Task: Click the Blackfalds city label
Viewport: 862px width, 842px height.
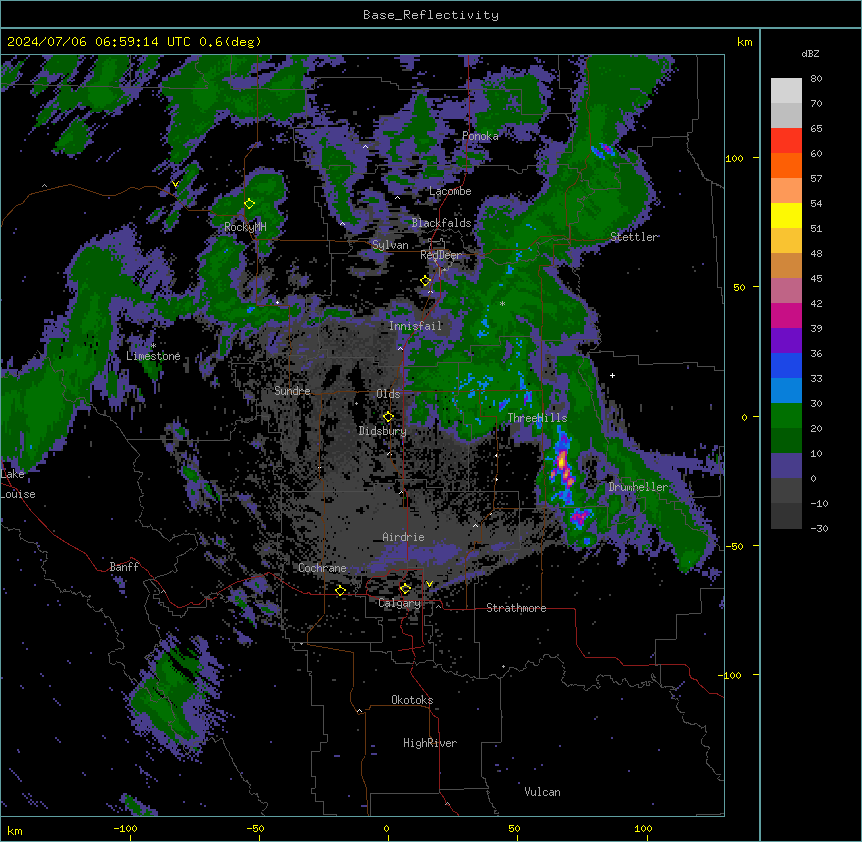Action: pos(441,223)
